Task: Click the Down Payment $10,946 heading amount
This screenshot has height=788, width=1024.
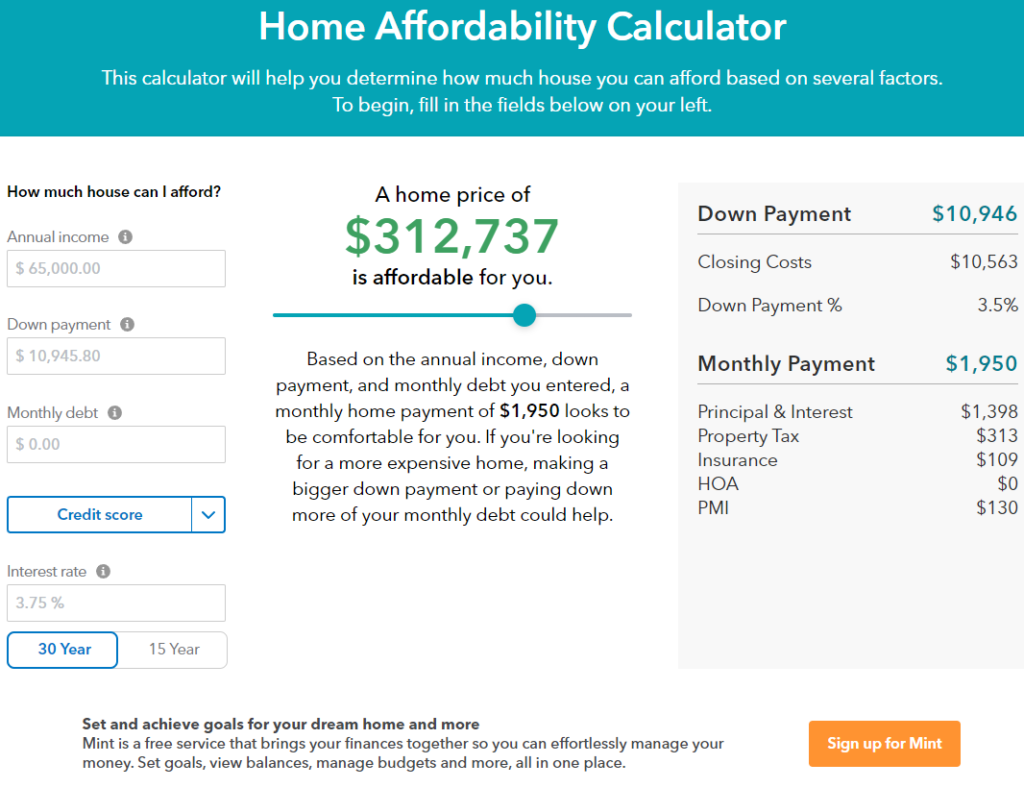Action: [x=974, y=213]
